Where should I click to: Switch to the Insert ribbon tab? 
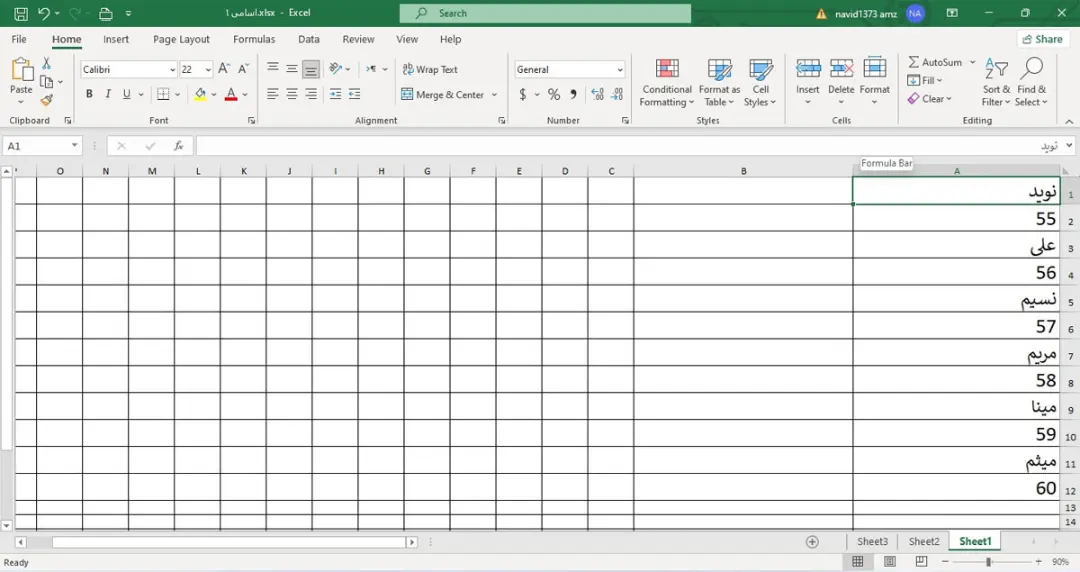116,39
